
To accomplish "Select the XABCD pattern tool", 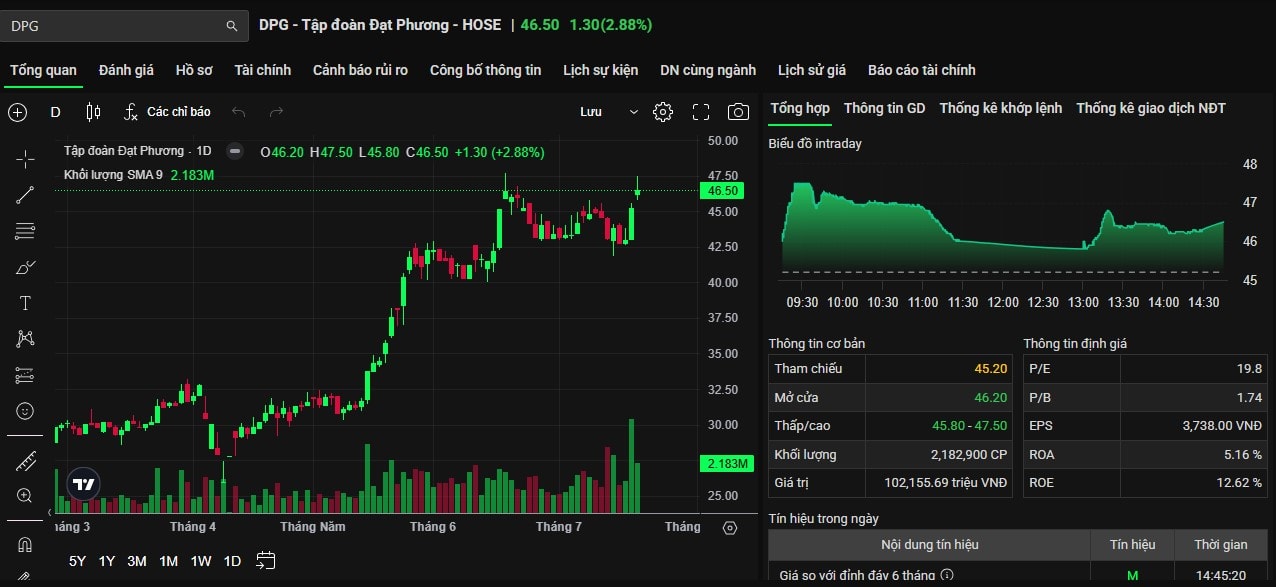I will (x=25, y=339).
